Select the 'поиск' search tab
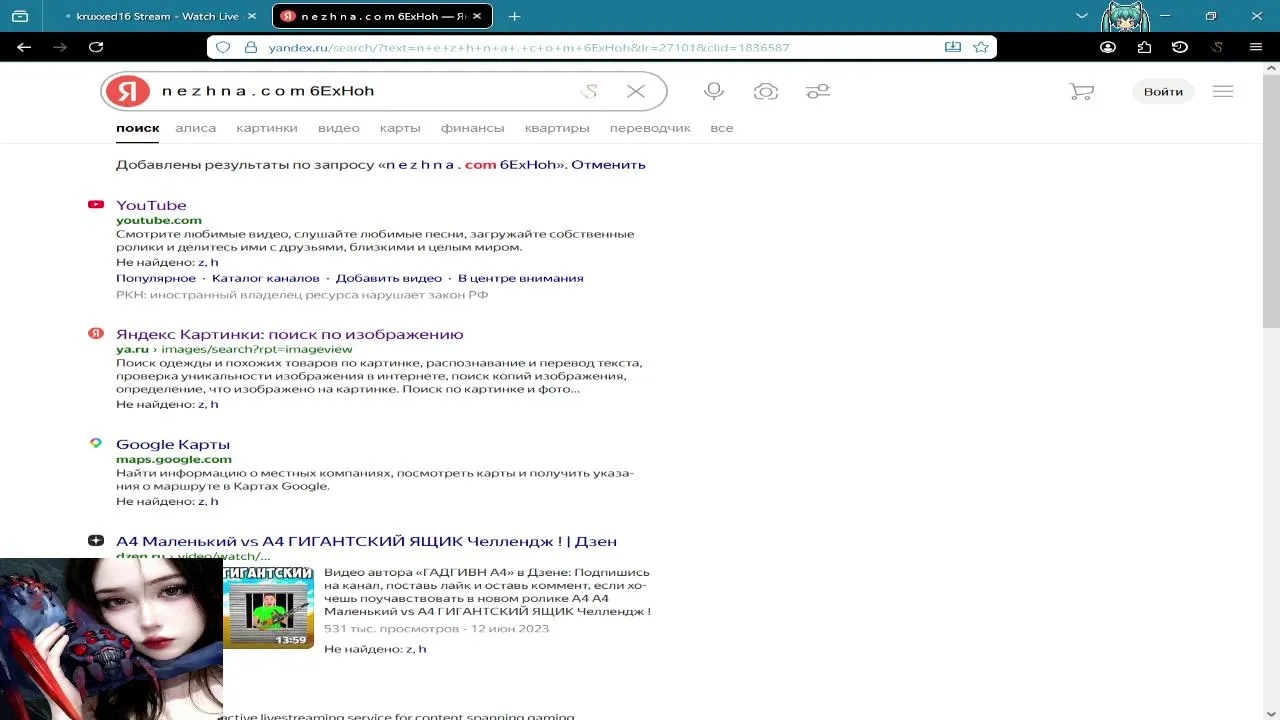The width and height of the screenshot is (1280, 720). [x=138, y=128]
